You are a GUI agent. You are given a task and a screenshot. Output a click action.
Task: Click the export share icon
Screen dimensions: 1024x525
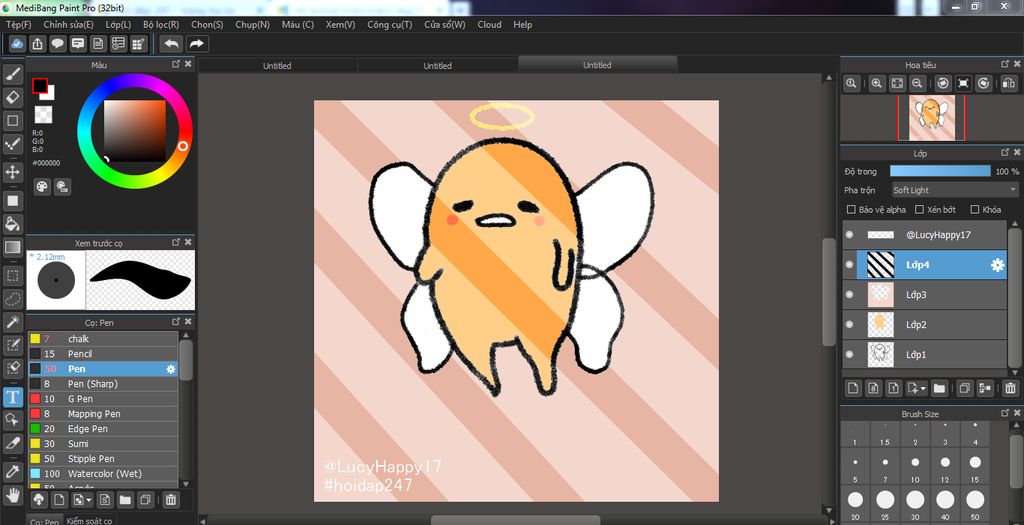[x=37, y=44]
